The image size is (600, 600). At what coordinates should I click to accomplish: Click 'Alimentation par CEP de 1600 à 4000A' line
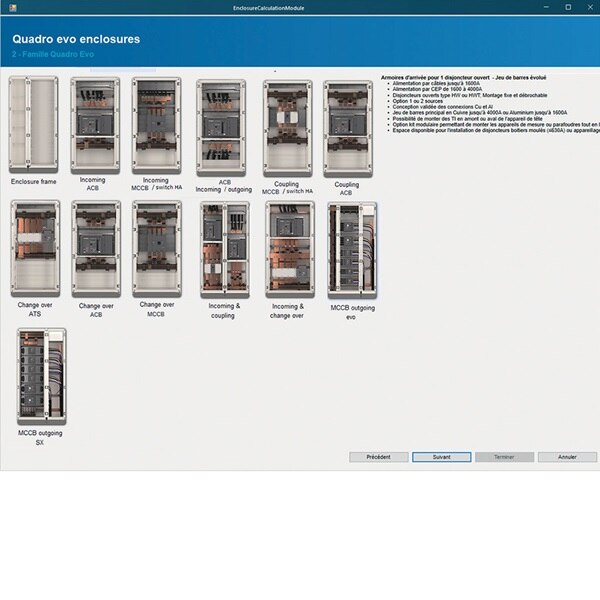tap(437, 89)
